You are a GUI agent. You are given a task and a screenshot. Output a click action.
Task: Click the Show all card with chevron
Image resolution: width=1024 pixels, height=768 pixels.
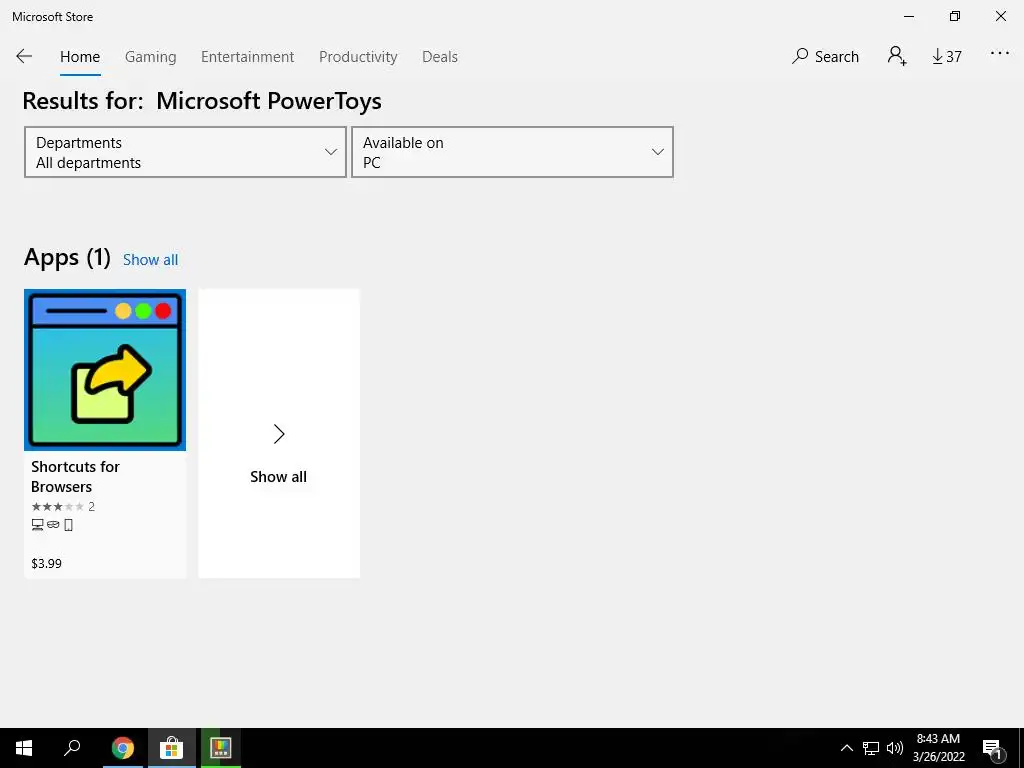279,434
